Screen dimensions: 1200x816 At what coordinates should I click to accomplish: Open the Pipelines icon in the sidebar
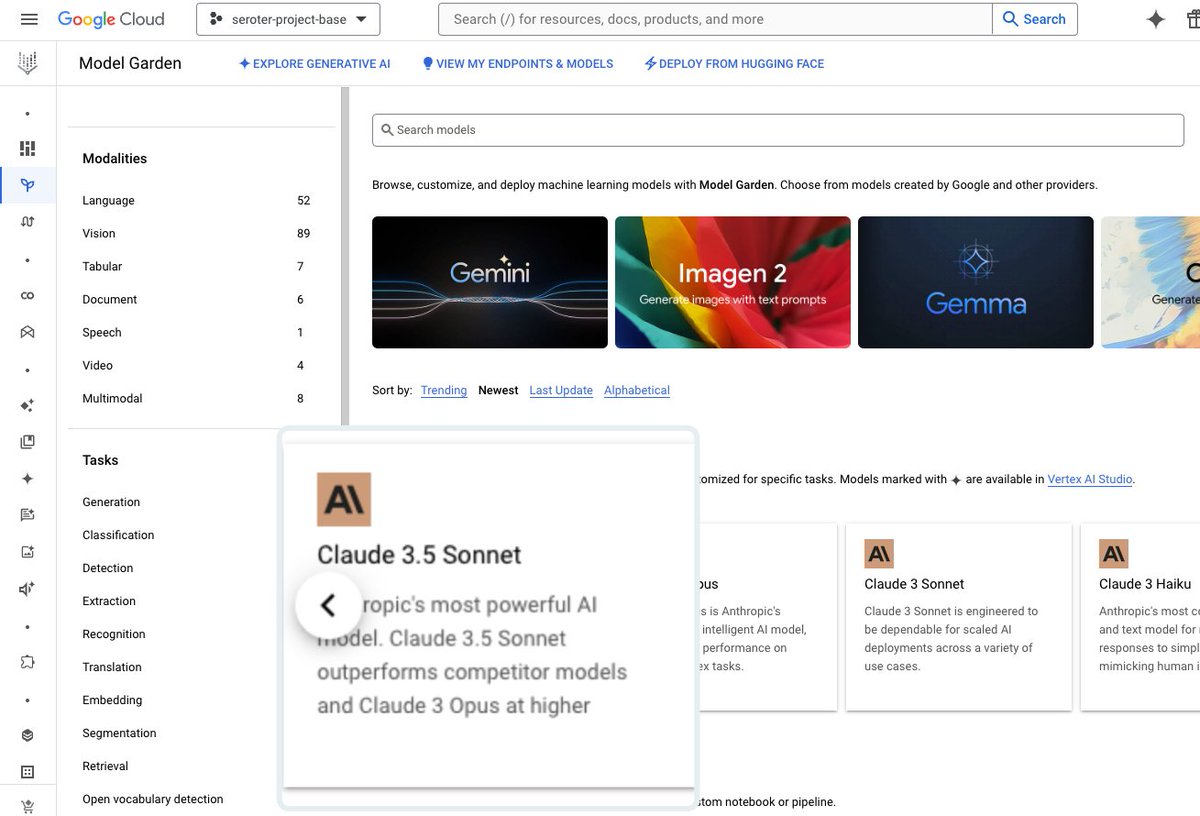28,221
